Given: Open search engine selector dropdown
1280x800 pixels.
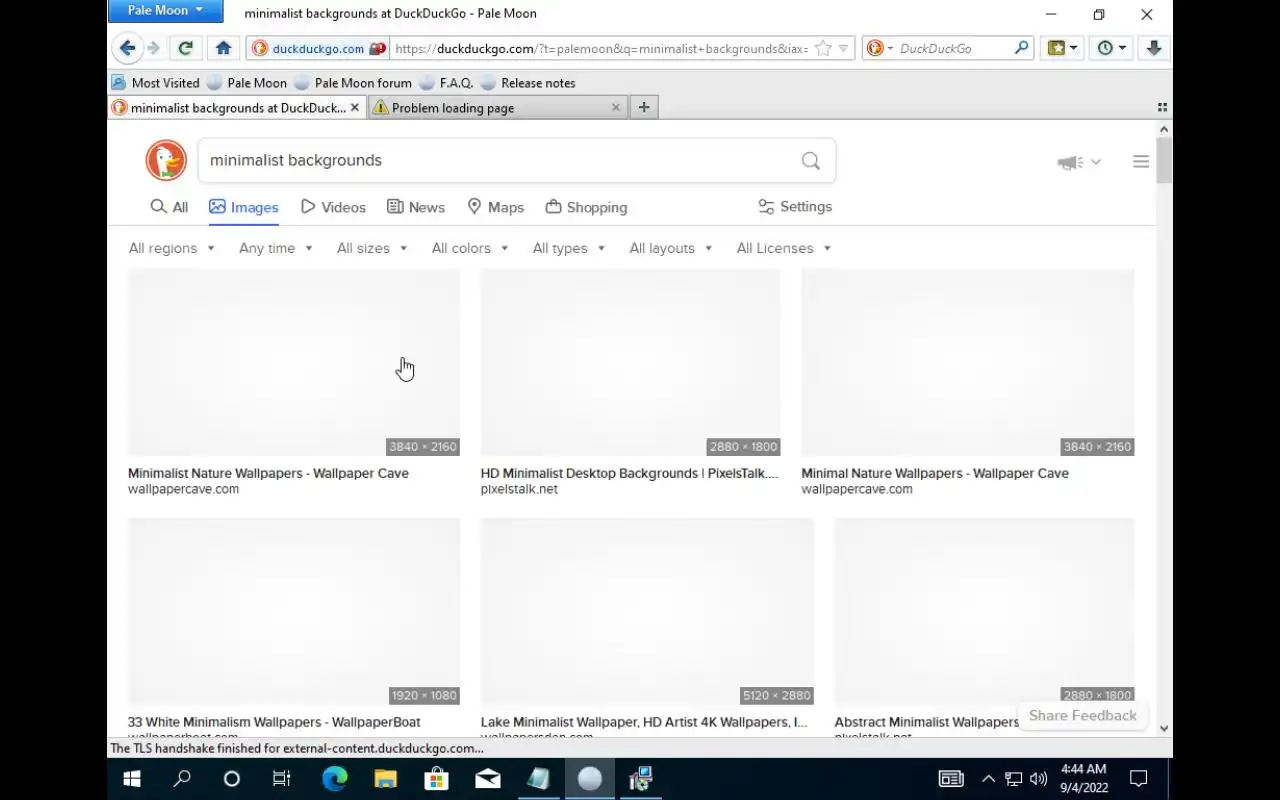Looking at the screenshot, I should coord(880,48).
